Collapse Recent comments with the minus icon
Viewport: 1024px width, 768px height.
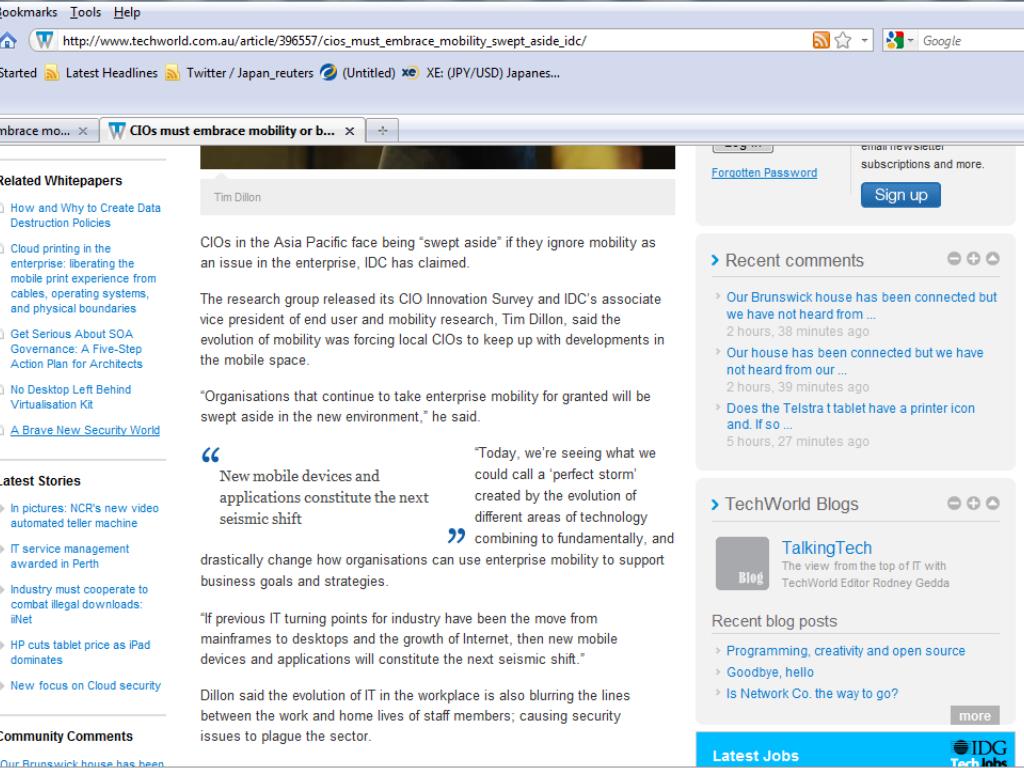pyautogui.click(x=954, y=259)
